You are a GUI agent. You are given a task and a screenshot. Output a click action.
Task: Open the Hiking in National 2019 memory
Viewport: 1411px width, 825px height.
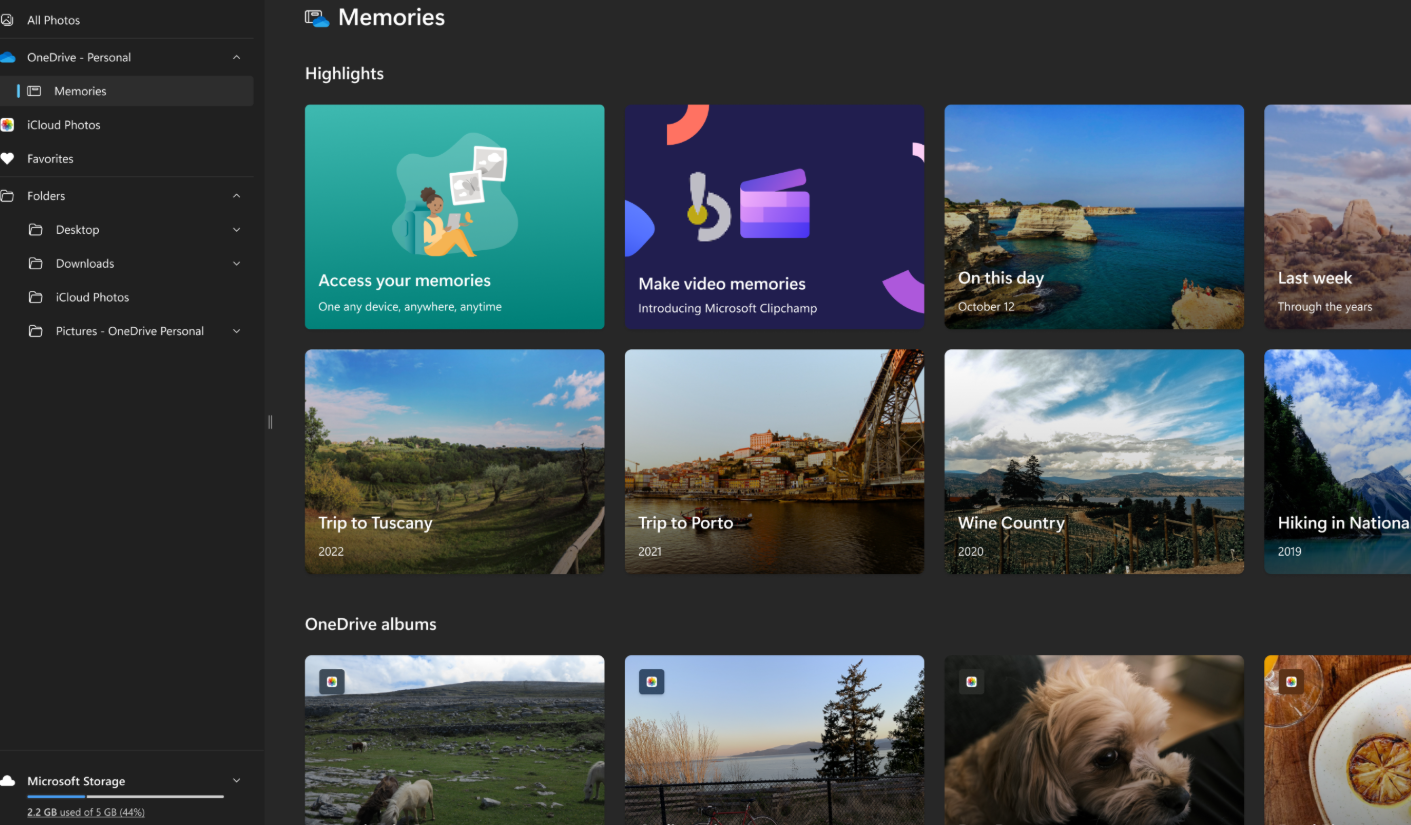tap(1337, 461)
